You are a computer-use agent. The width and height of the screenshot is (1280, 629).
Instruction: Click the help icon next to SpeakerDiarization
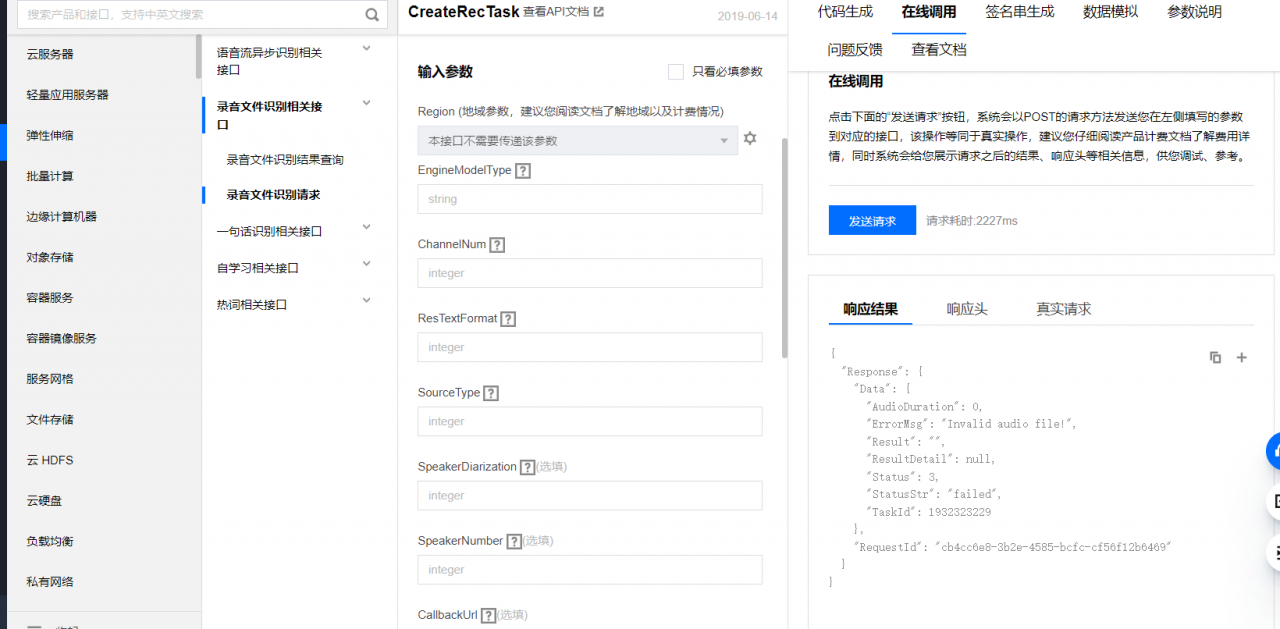pyautogui.click(x=527, y=466)
